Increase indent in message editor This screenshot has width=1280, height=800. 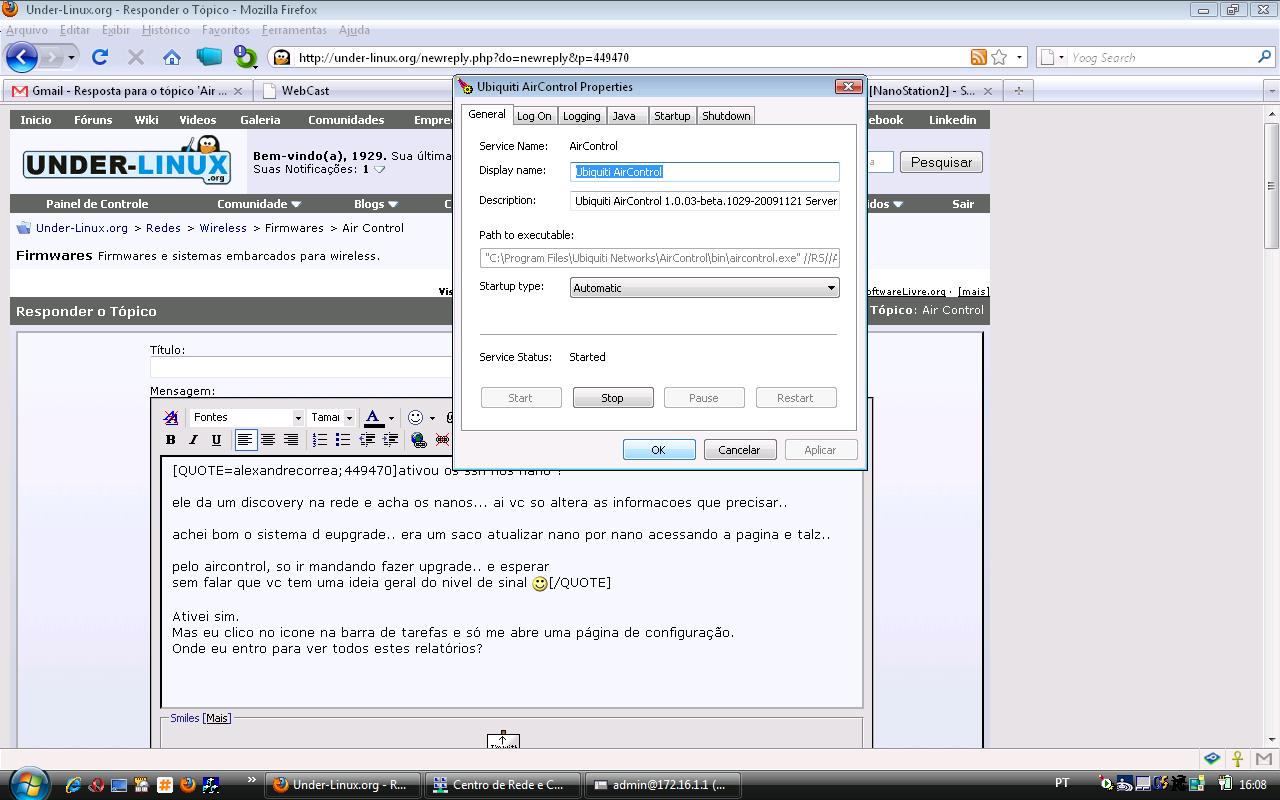pyautogui.click(x=390, y=439)
